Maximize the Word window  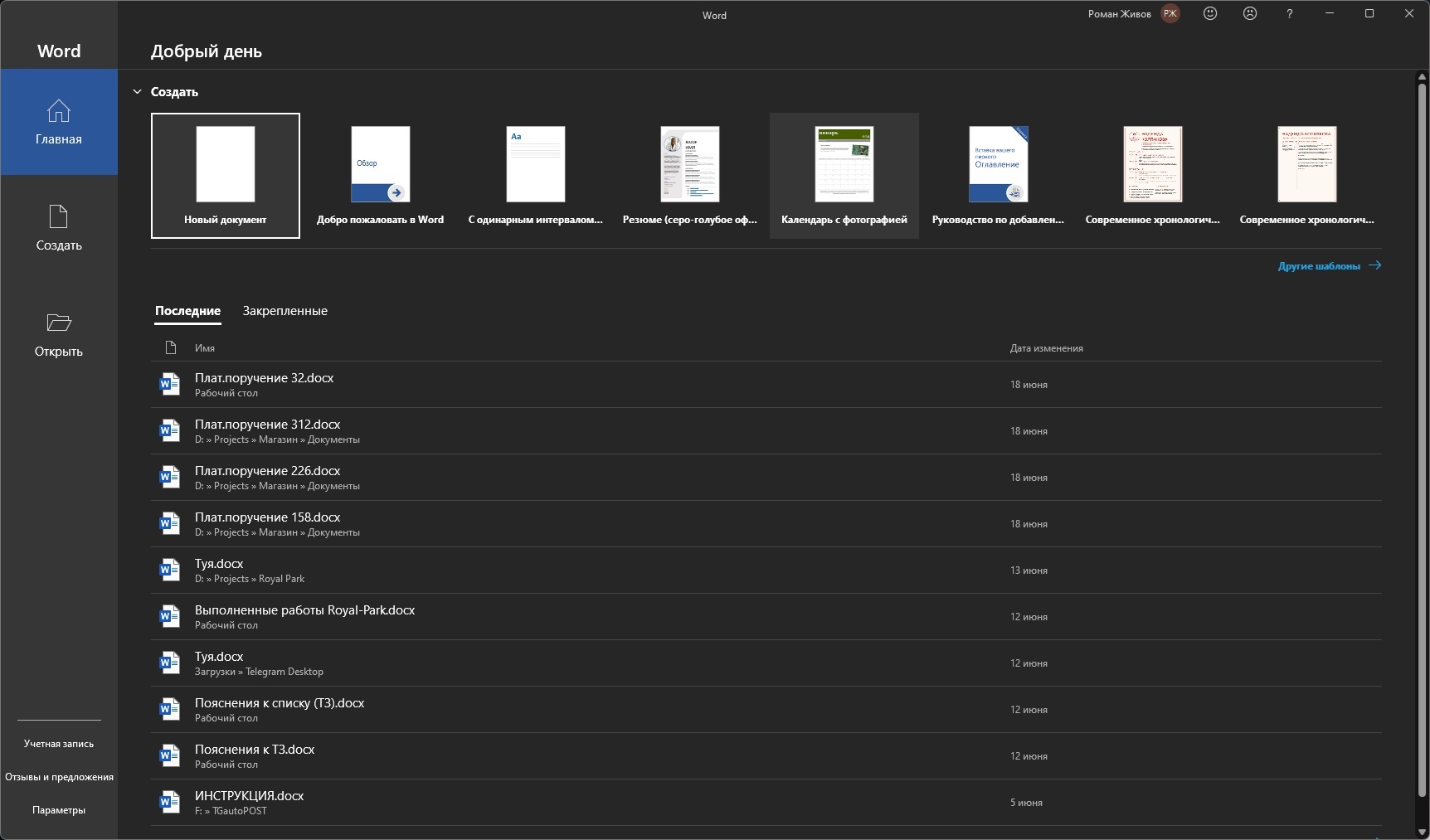tap(1369, 13)
